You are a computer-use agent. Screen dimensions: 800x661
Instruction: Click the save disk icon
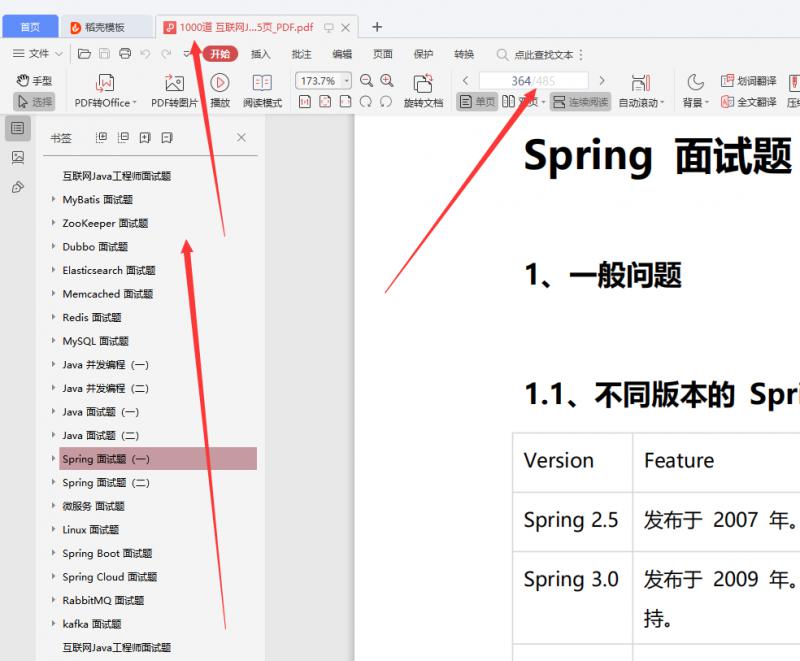click(x=105, y=54)
